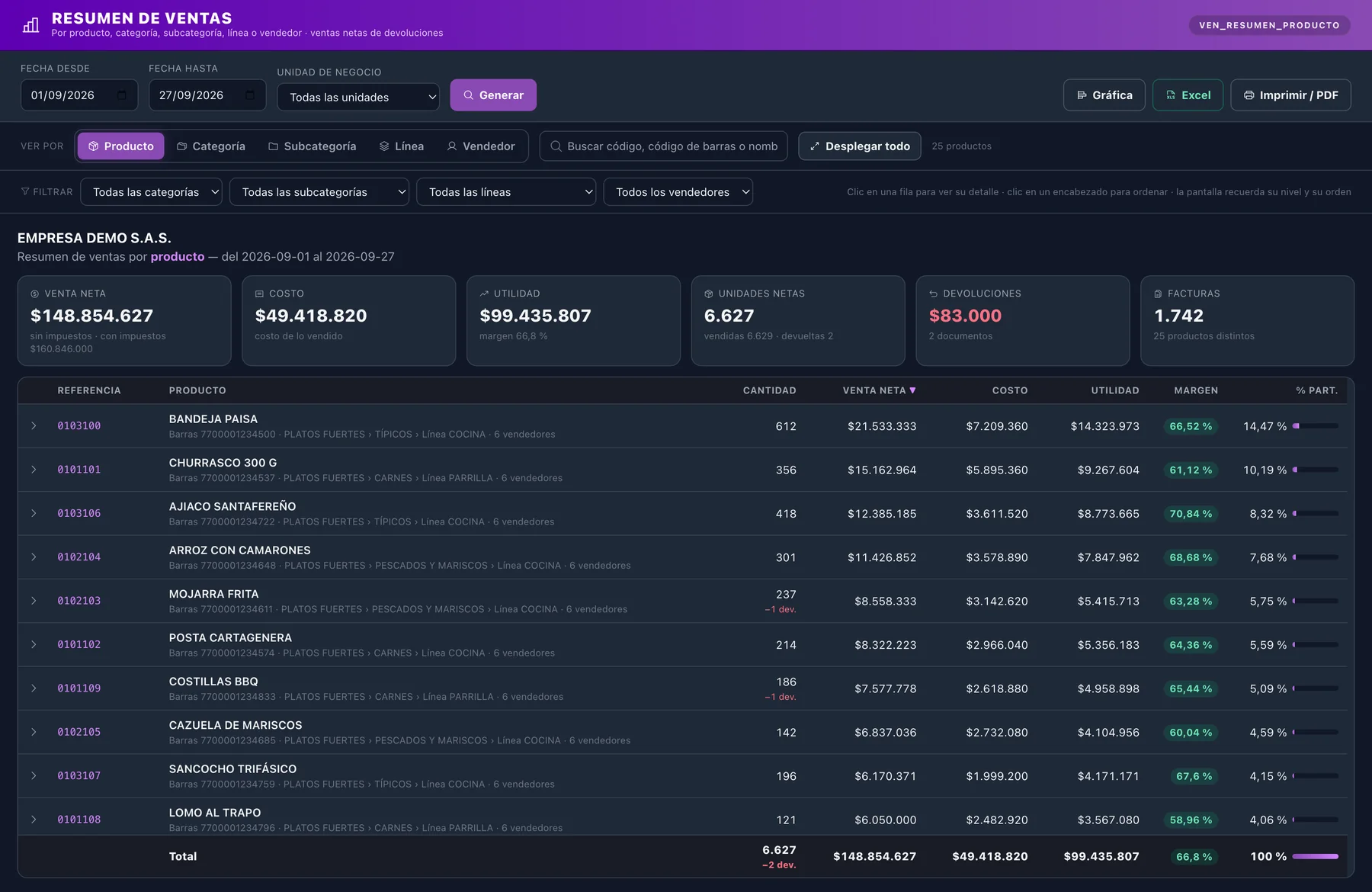Sort by MARGEN column header

pos(1196,390)
